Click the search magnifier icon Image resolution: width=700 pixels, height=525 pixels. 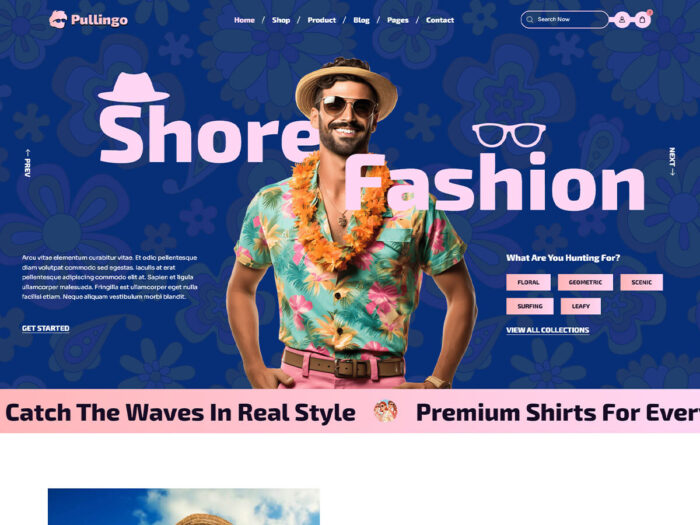pyautogui.click(x=529, y=20)
